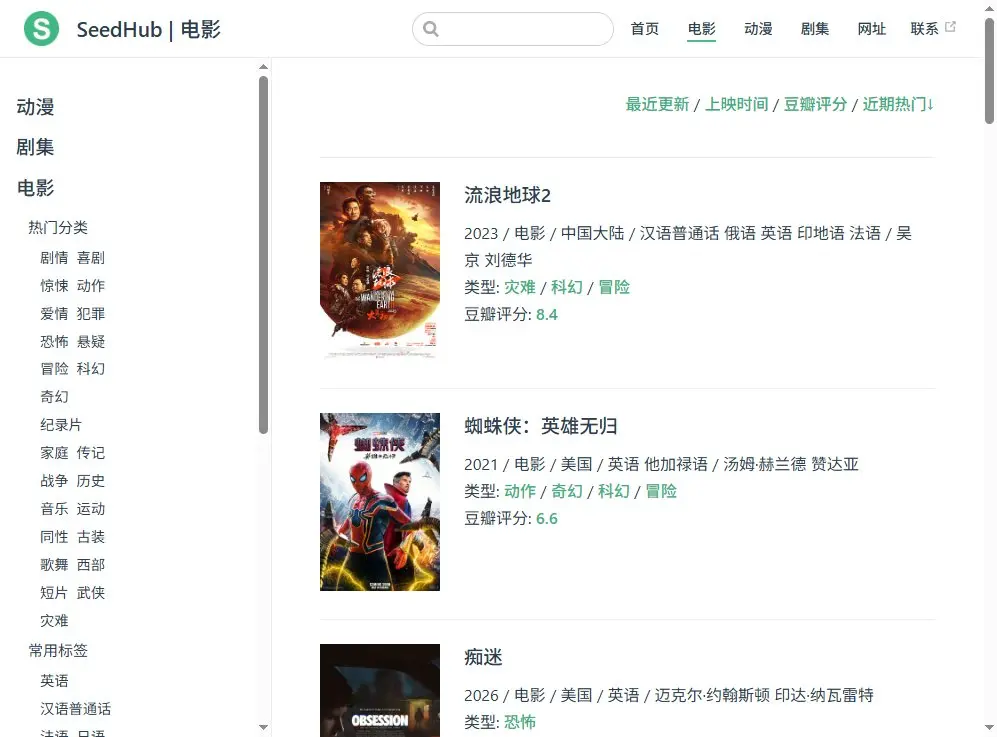Open the OBSESSION poster thumbnail
Screen dimensions: 997x737
[x=380, y=691]
